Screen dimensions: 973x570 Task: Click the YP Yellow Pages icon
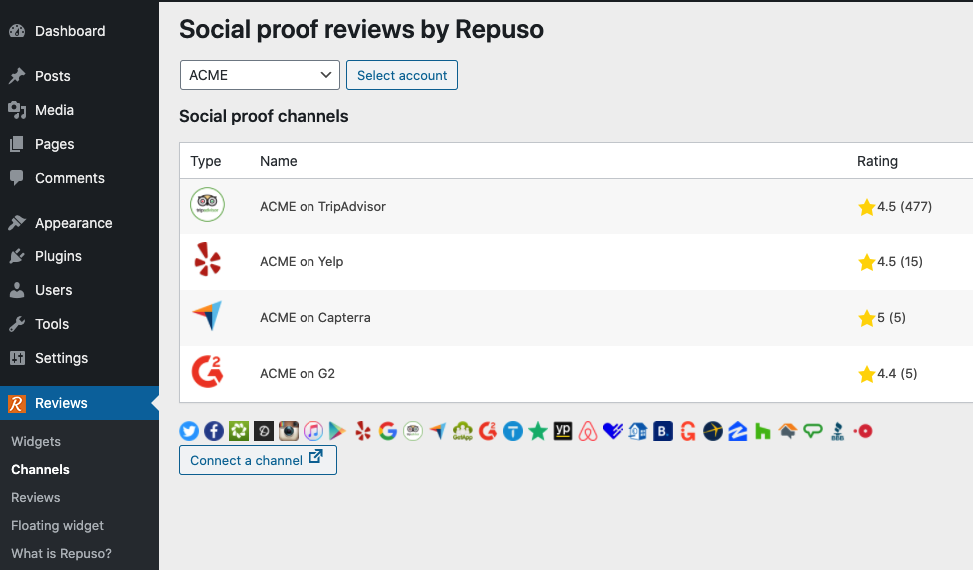pyautogui.click(x=563, y=431)
